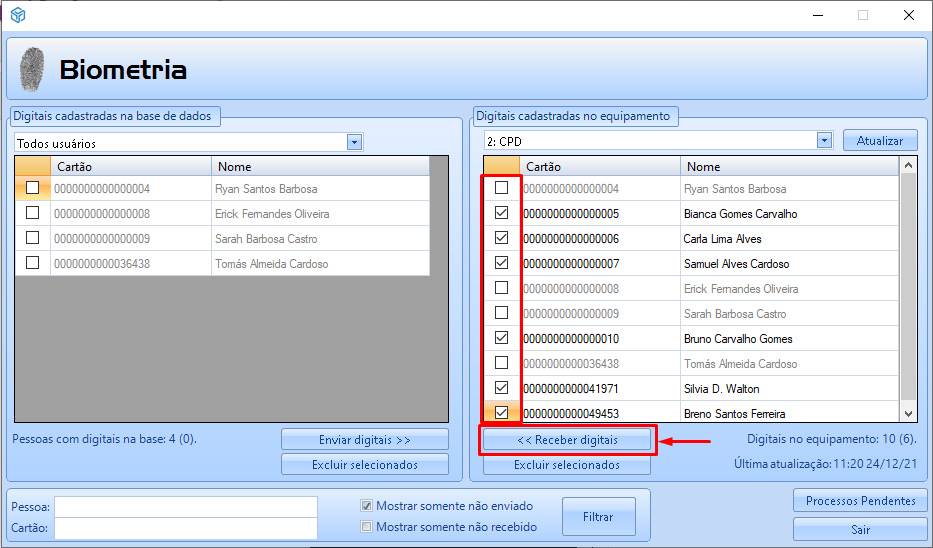The width and height of the screenshot is (933, 548).
Task: Uncheck Bianca Gomes Carvalho in equipment list
Action: 502,213
